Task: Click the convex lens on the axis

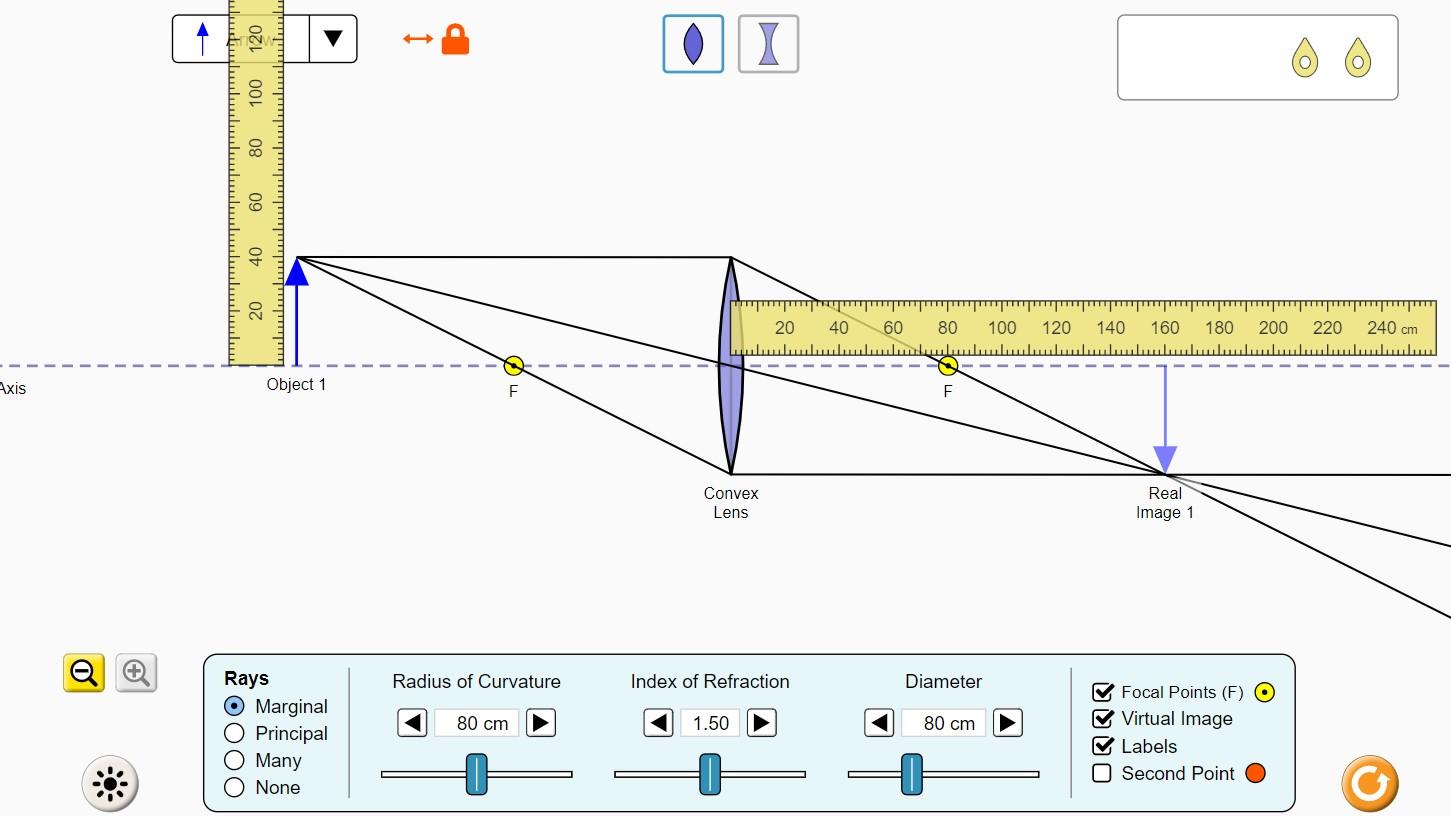Action: (x=731, y=365)
